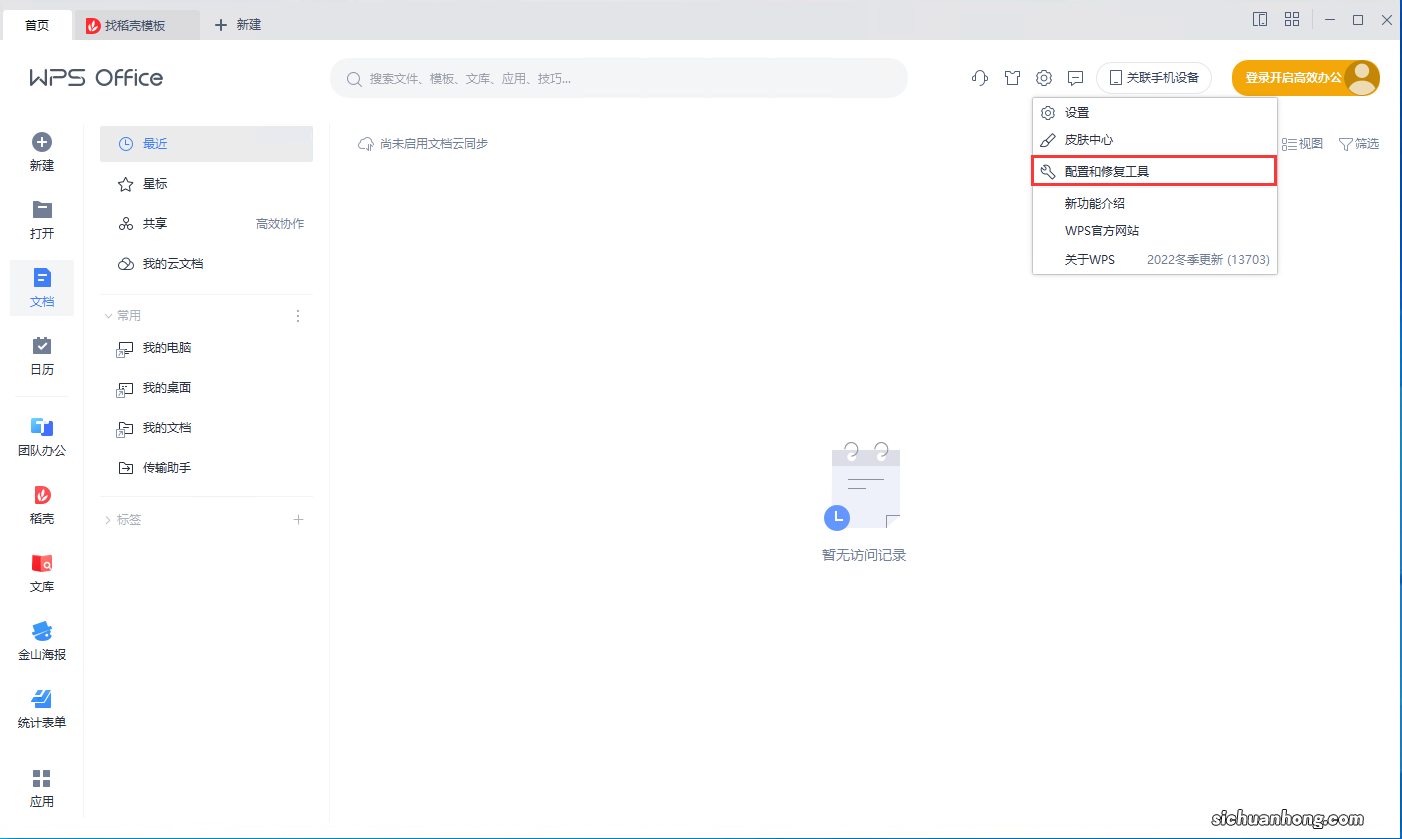This screenshot has height=839, width=1402.
Task: Click the 新建 new tab button
Action: pos(238,25)
